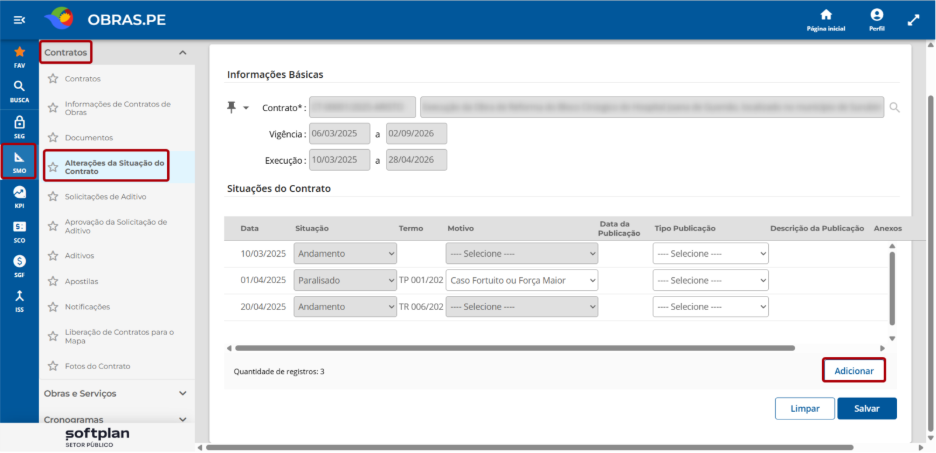Screen dimensions: 936x453
Task: Favorite the Documentos item star
Action: coord(53,138)
